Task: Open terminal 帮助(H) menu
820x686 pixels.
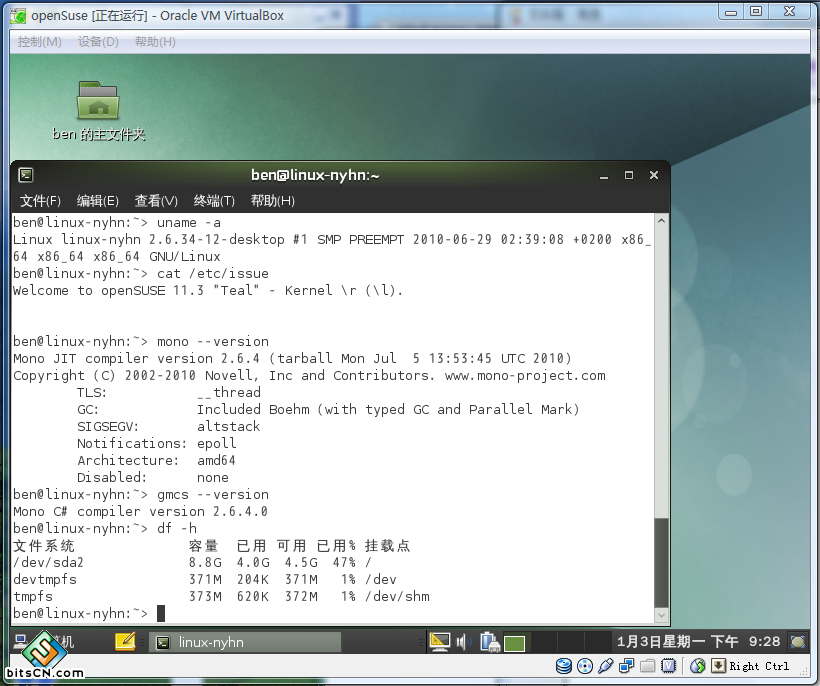Action: pos(272,201)
